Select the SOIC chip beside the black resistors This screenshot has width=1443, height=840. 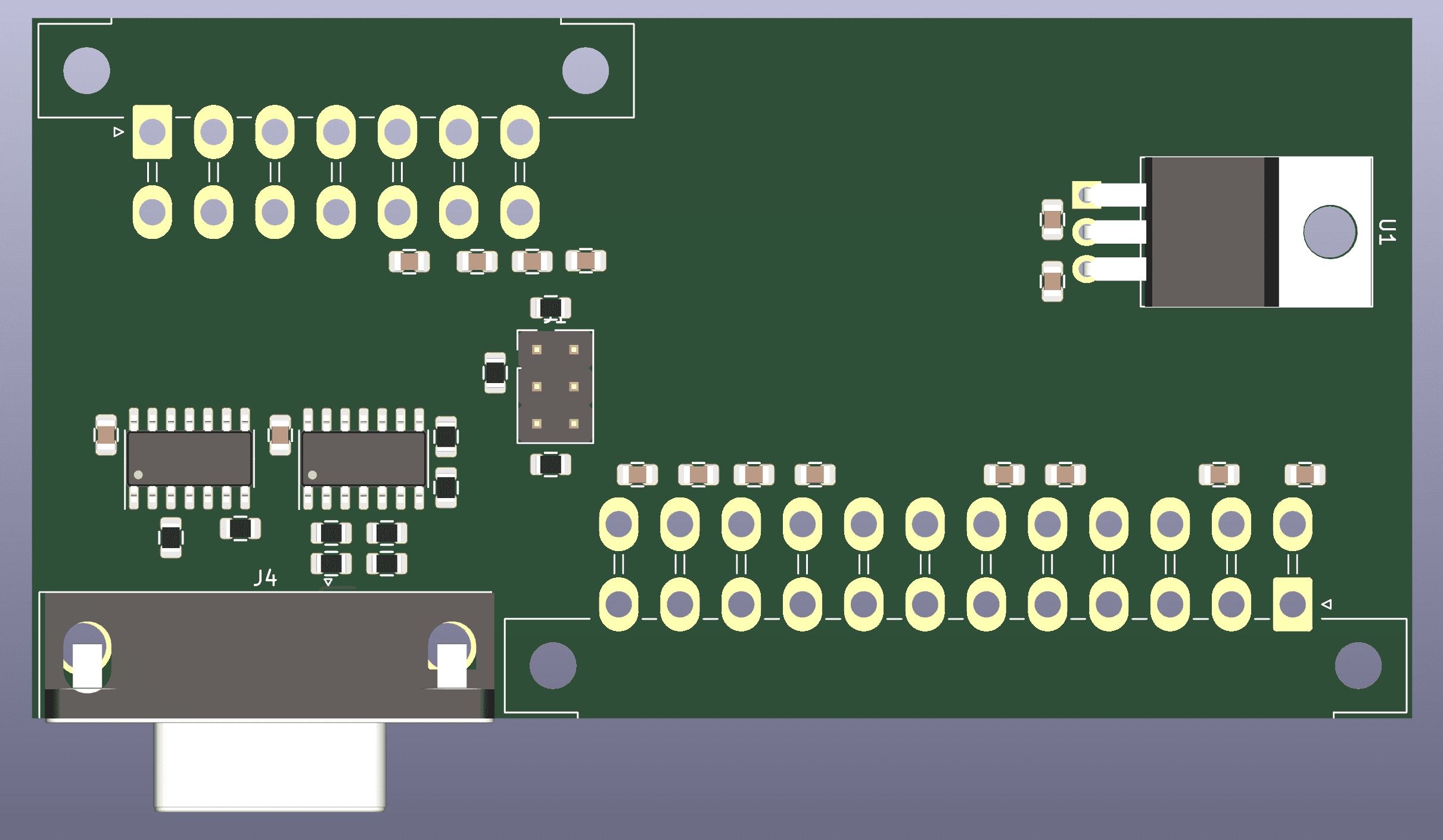click(363, 458)
